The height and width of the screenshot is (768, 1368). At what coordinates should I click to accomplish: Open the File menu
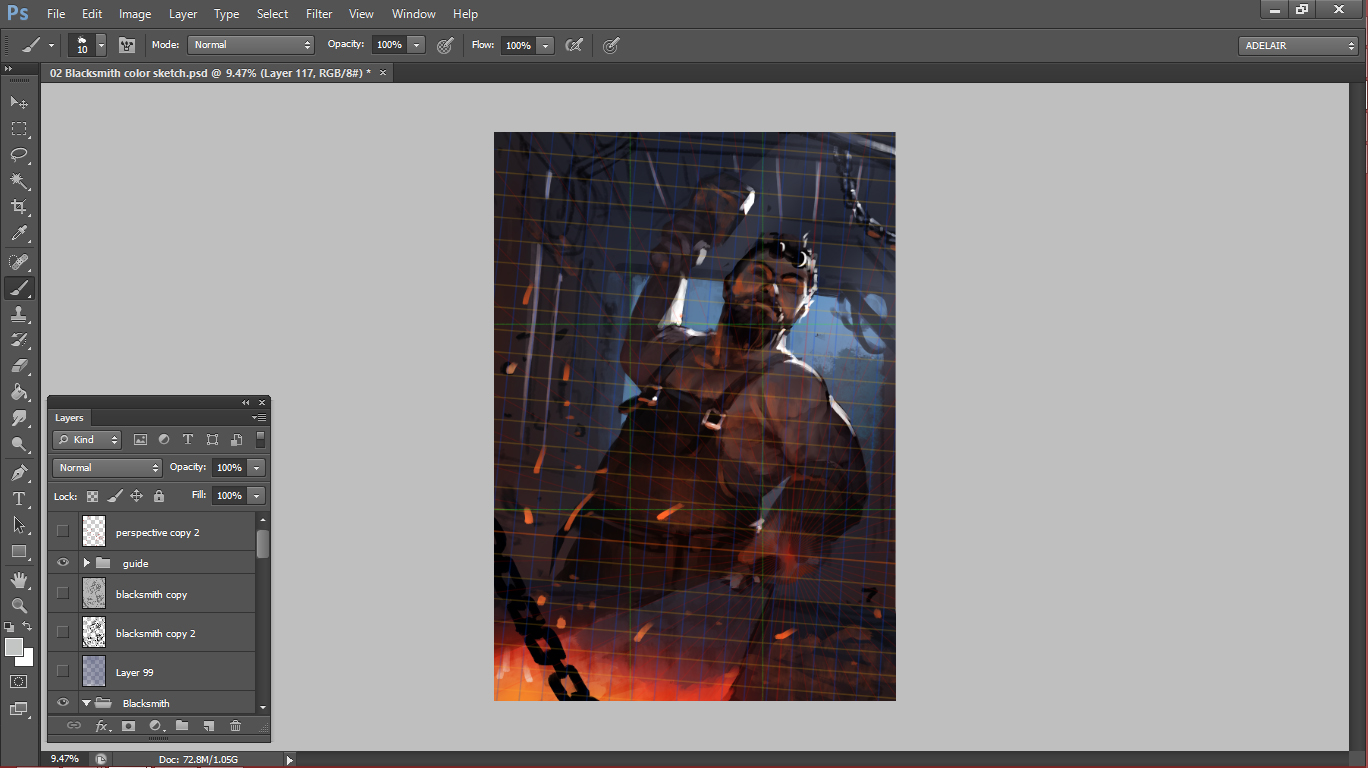click(56, 14)
